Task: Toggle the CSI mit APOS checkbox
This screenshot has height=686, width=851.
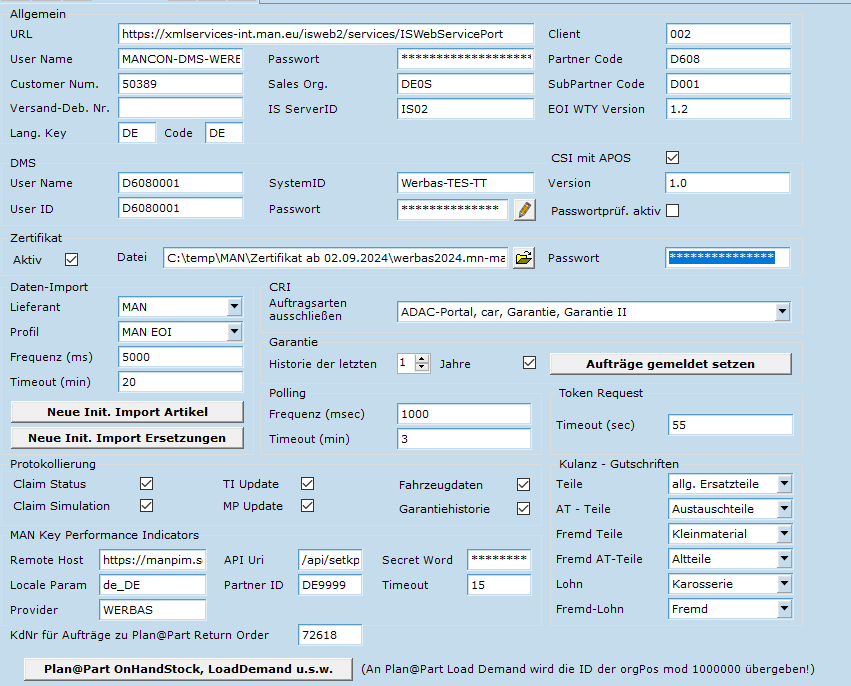Action: point(673,158)
